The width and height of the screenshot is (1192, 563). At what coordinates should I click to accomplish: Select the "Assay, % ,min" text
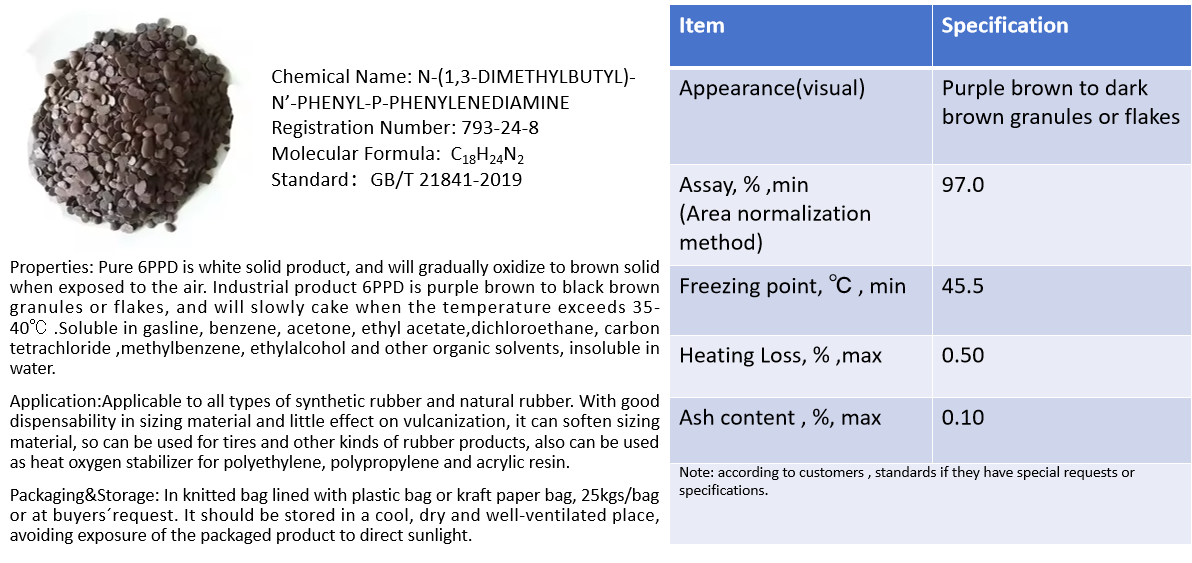744,185
